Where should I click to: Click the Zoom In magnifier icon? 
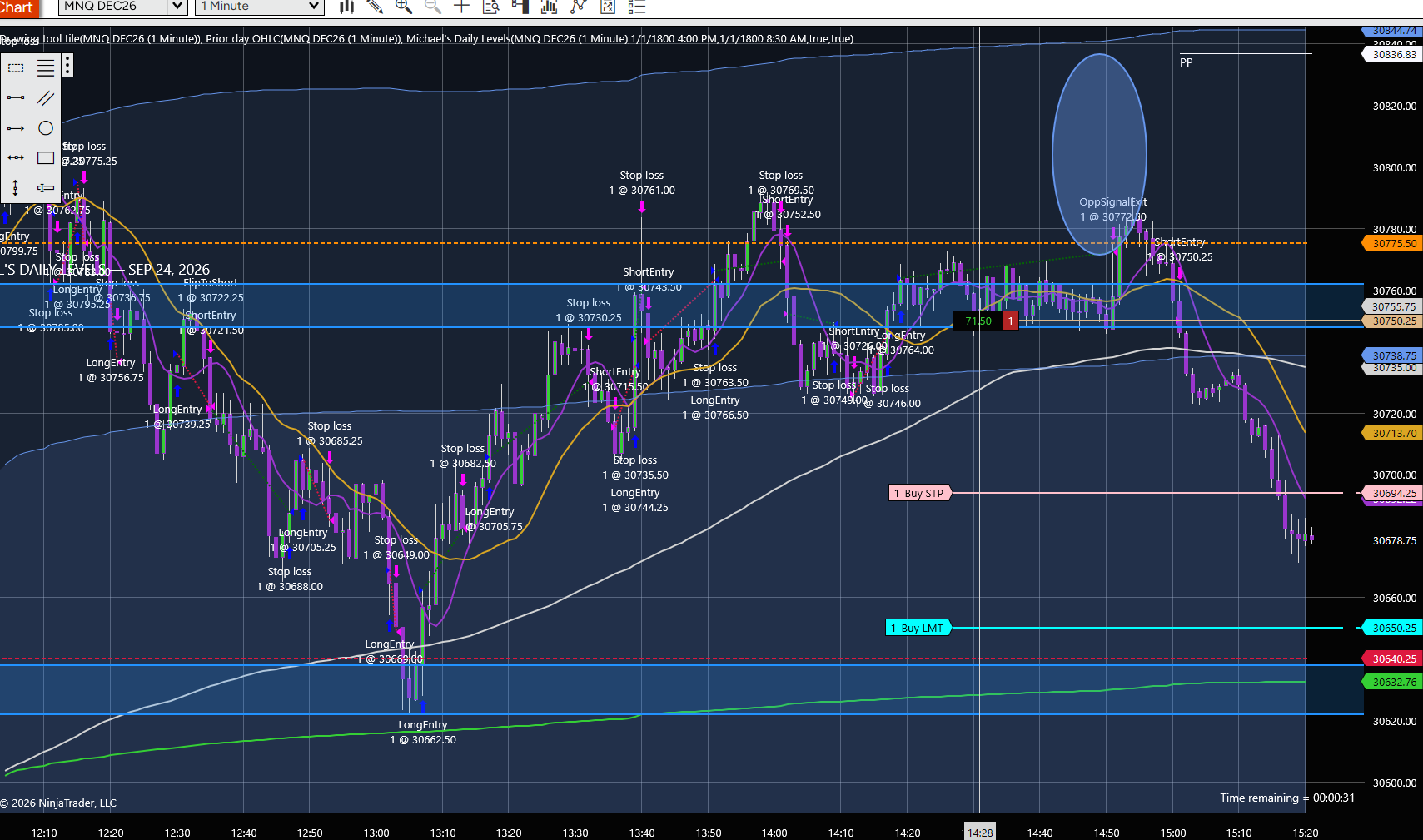(x=404, y=7)
